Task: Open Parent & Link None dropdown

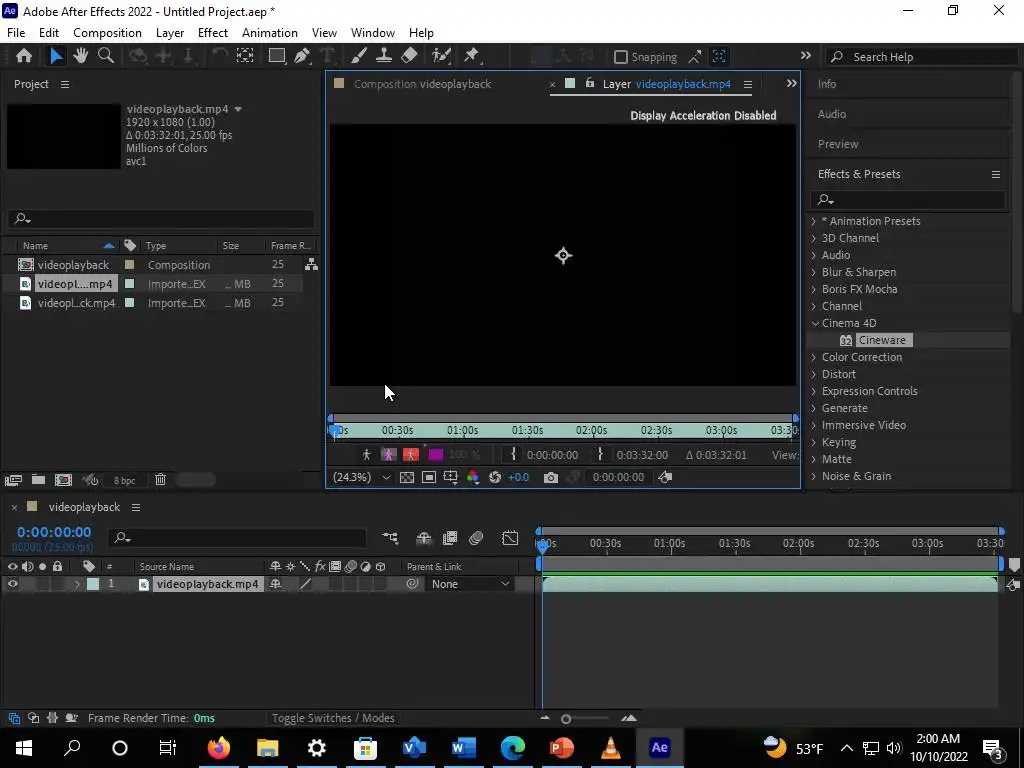Action: pos(470,584)
